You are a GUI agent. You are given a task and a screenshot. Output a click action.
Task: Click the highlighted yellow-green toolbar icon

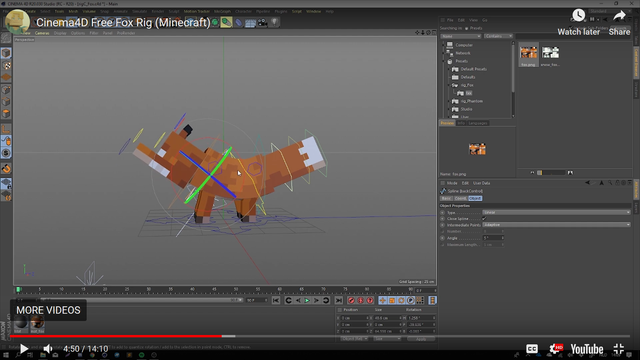pos(226,22)
